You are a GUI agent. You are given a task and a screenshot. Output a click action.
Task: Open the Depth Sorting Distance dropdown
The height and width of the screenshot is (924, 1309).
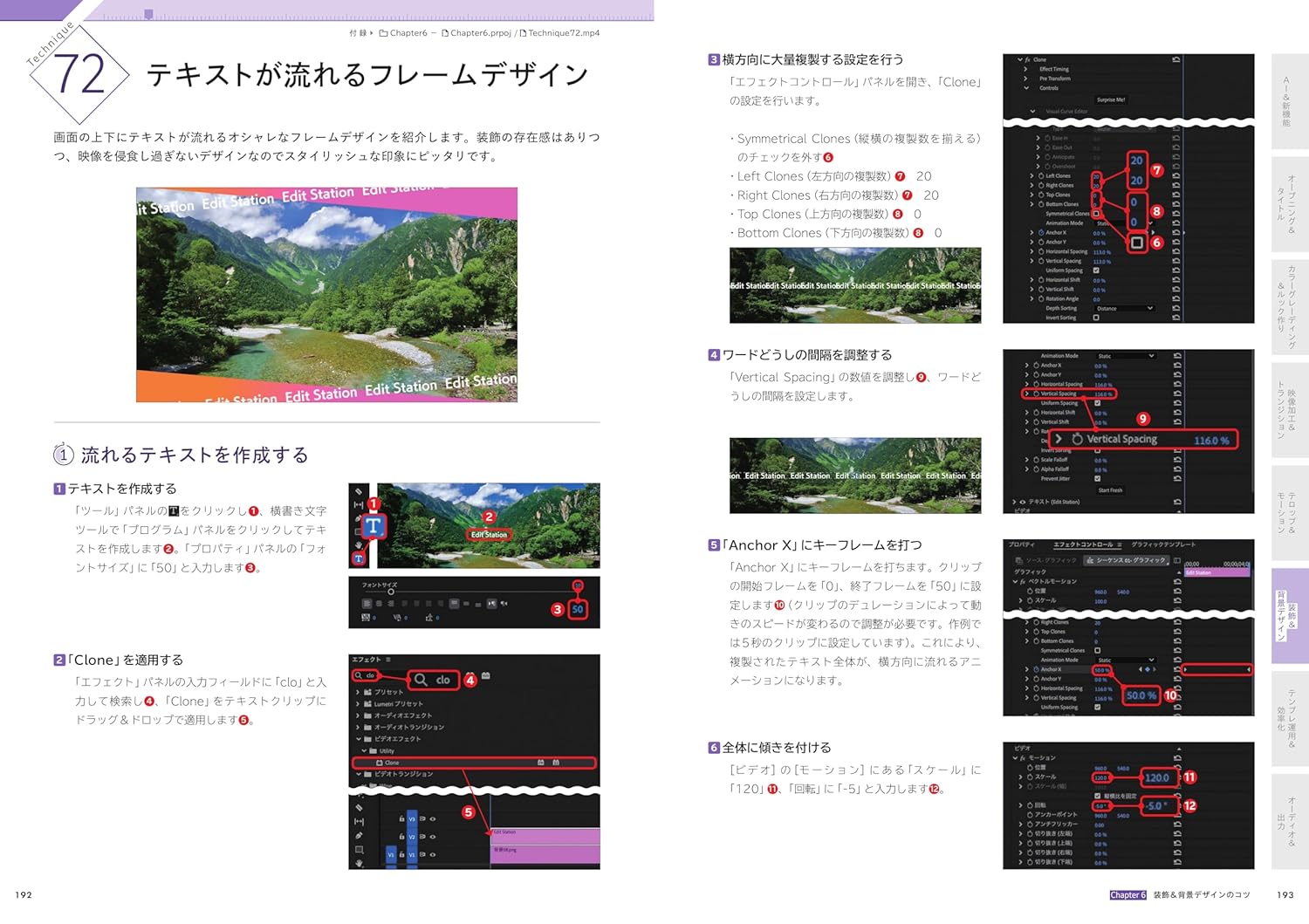pyautogui.click(x=1123, y=308)
